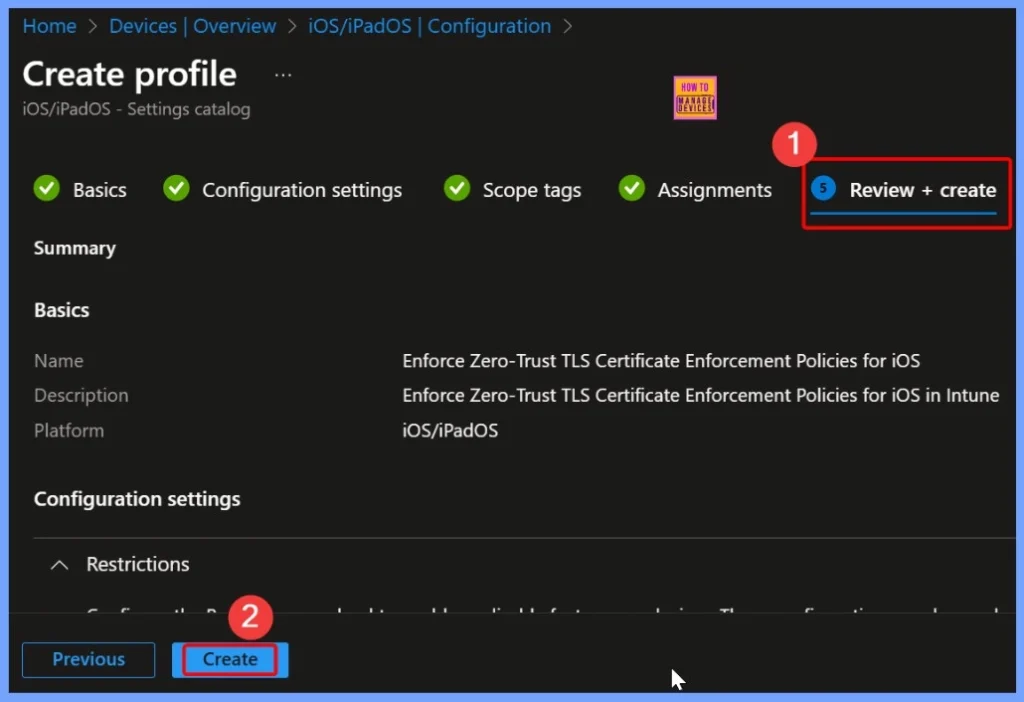Viewport: 1024px width, 702px height.
Task: Click the breadcrumb chevron after Home
Action: [90, 26]
